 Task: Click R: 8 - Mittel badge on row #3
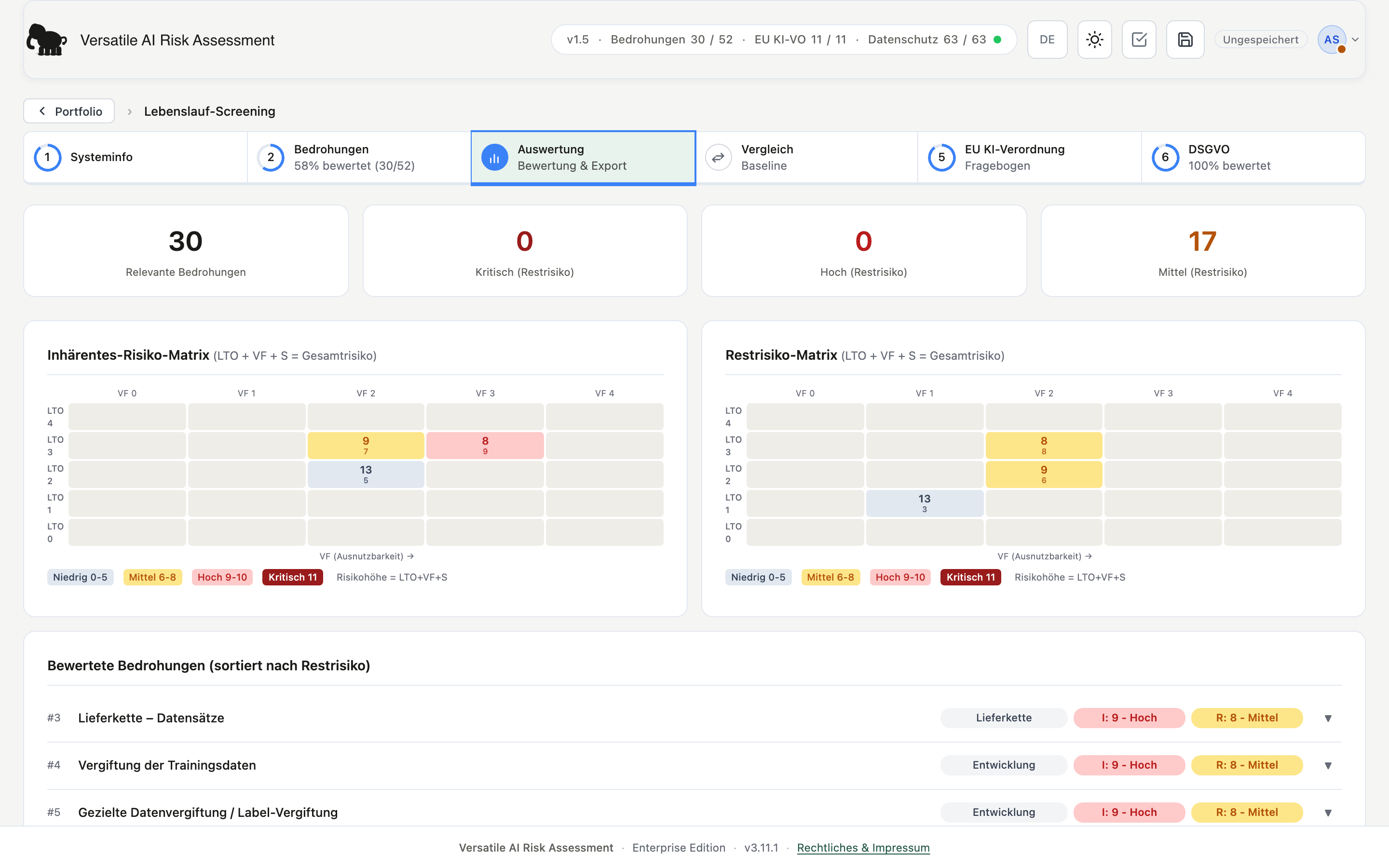click(x=1247, y=718)
